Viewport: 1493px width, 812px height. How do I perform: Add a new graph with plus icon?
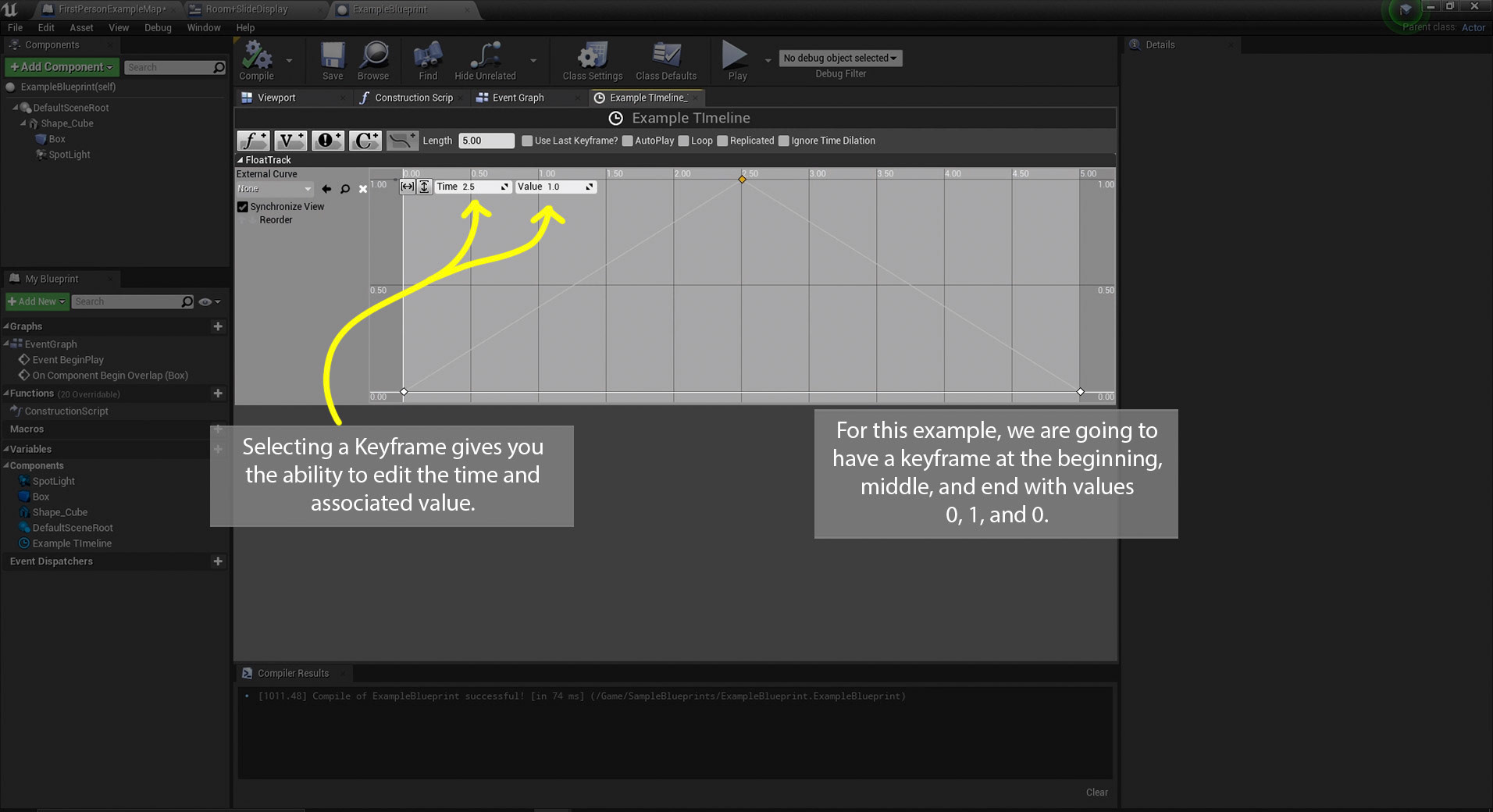pos(218,326)
